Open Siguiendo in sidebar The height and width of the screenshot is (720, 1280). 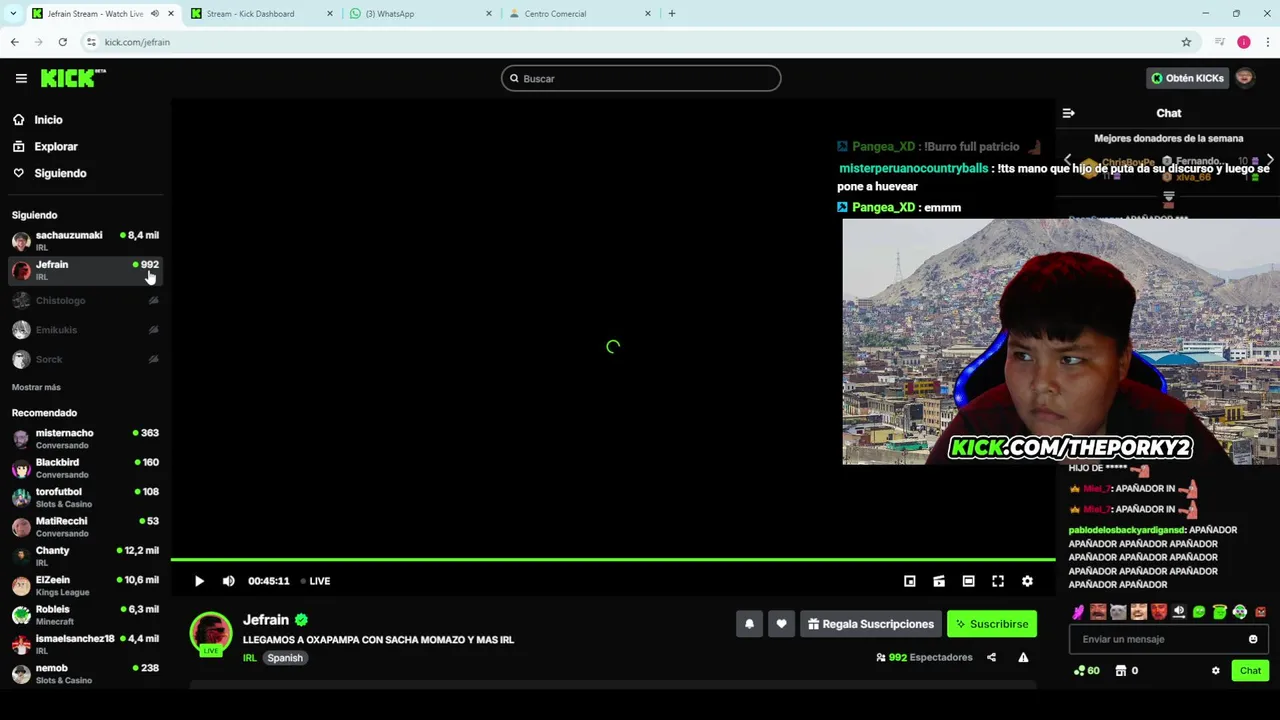[60, 173]
